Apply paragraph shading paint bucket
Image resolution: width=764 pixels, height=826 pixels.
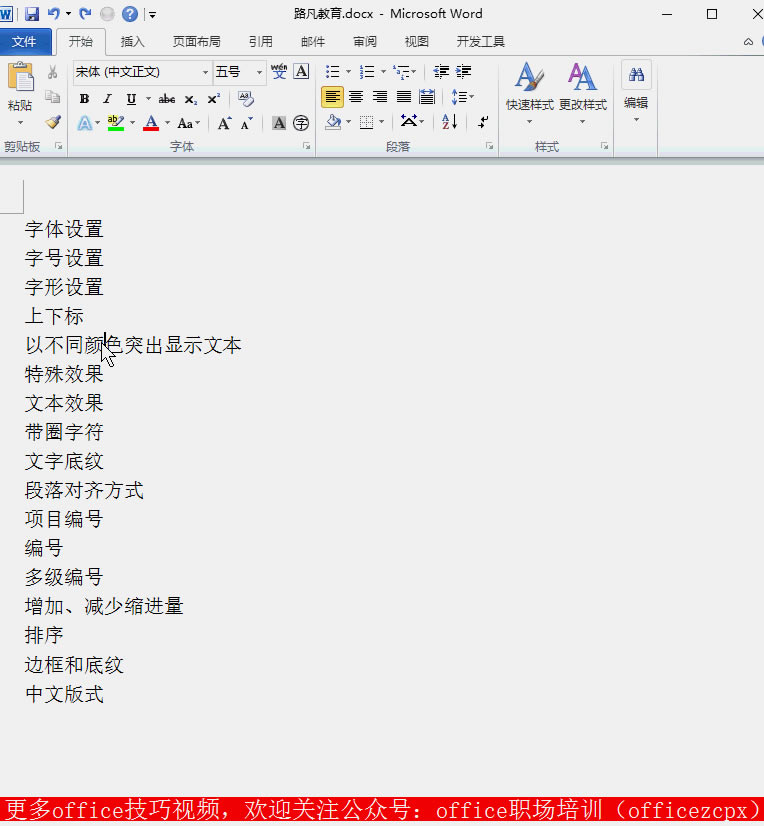click(x=333, y=122)
